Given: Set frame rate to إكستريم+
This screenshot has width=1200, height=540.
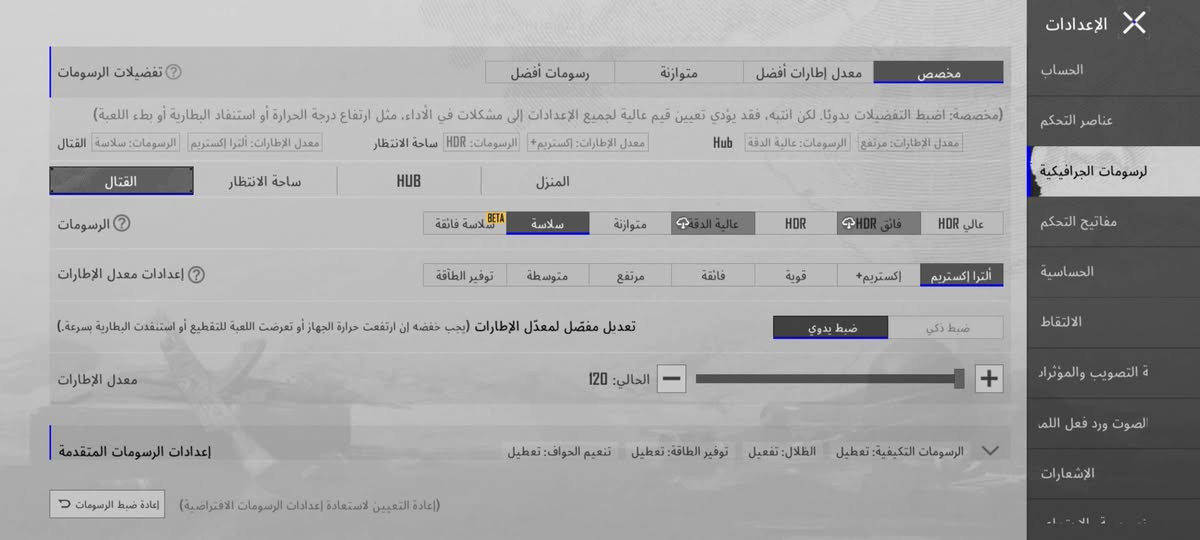Looking at the screenshot, I should point(878,275).
